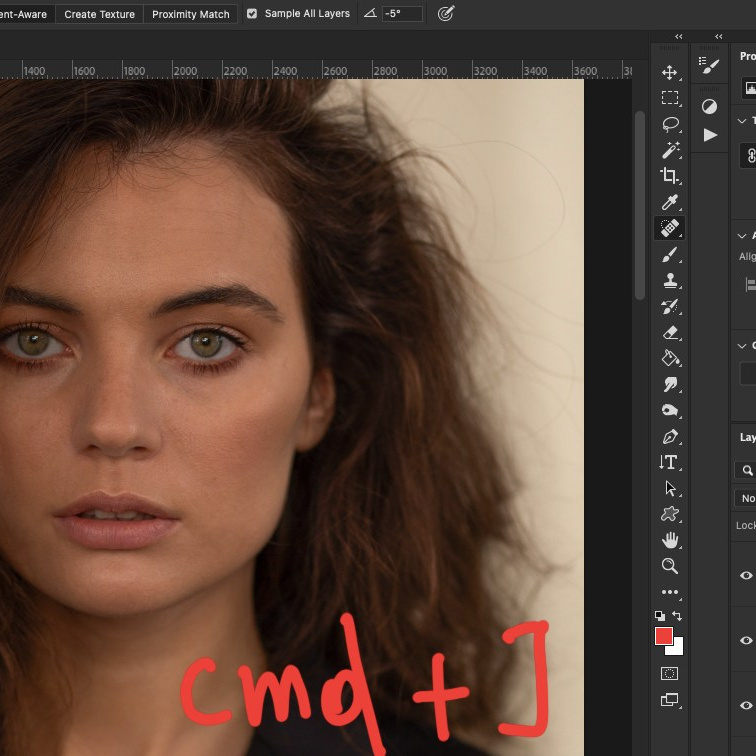Choose the Create Texture option
The image size is (756, 756).
[99, 14]
